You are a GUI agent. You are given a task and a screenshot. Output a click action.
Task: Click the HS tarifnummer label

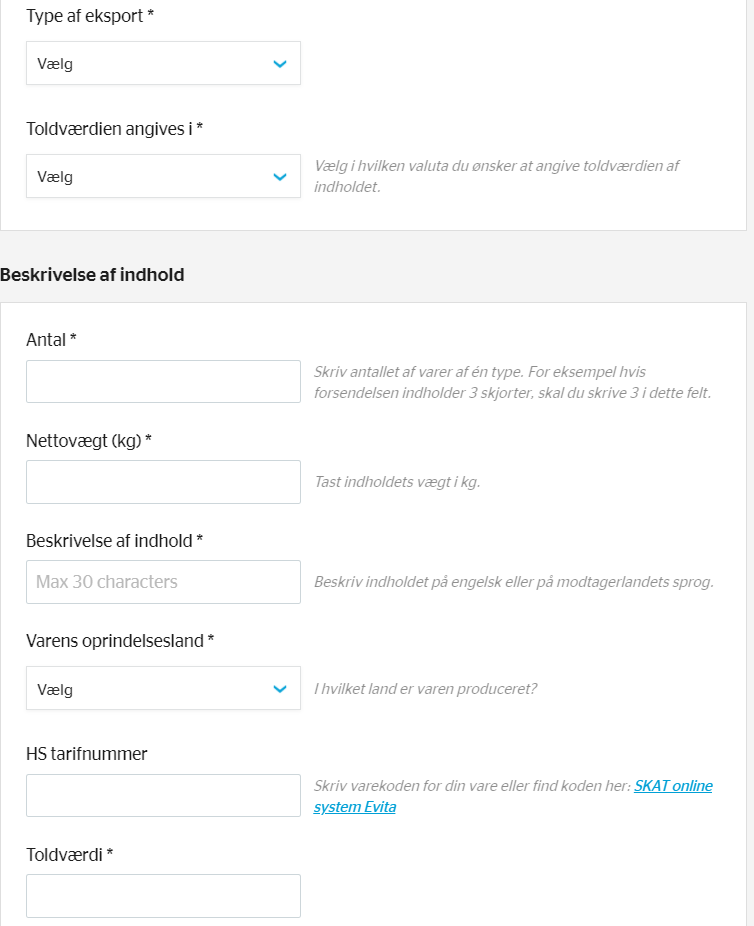pyautogui.click(x=87, y=754)
